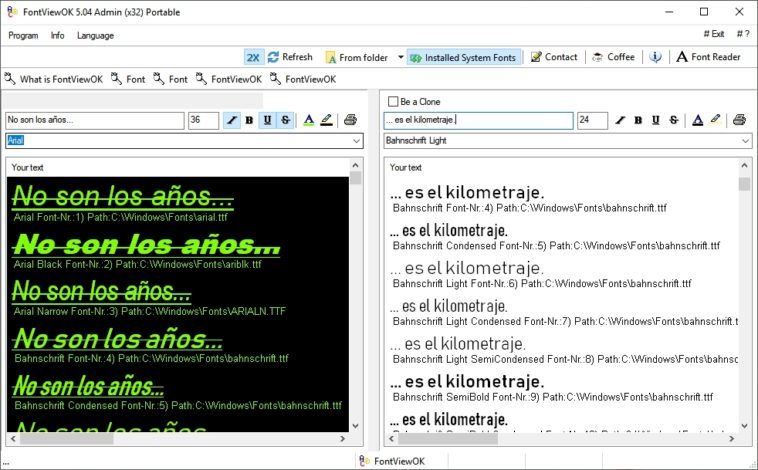Click the left panel scroll up arrow
Image resolution: width=758 pixels, height=470 pixels.
pos(356,165)
